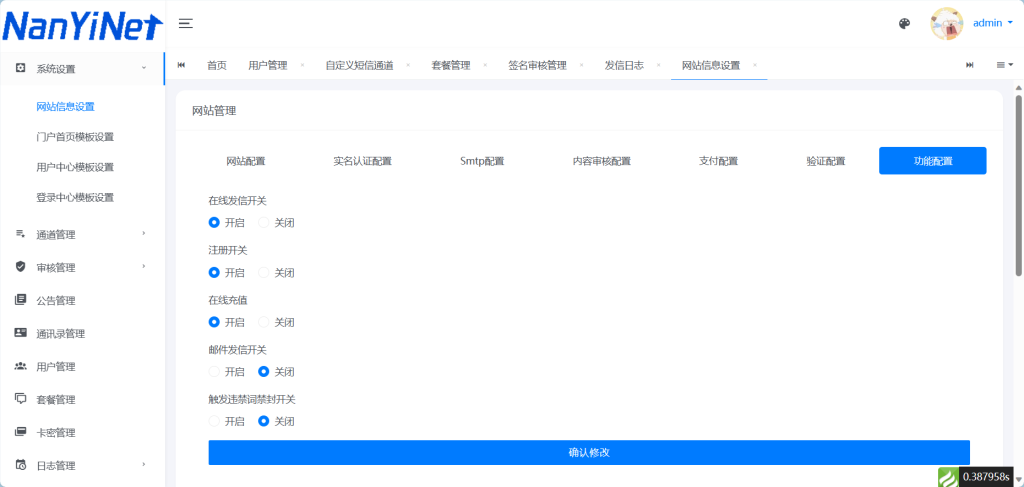1024x487 pixels.
Task: Collapse the 系统设置 menu chevron
Action: coord(144,68)
